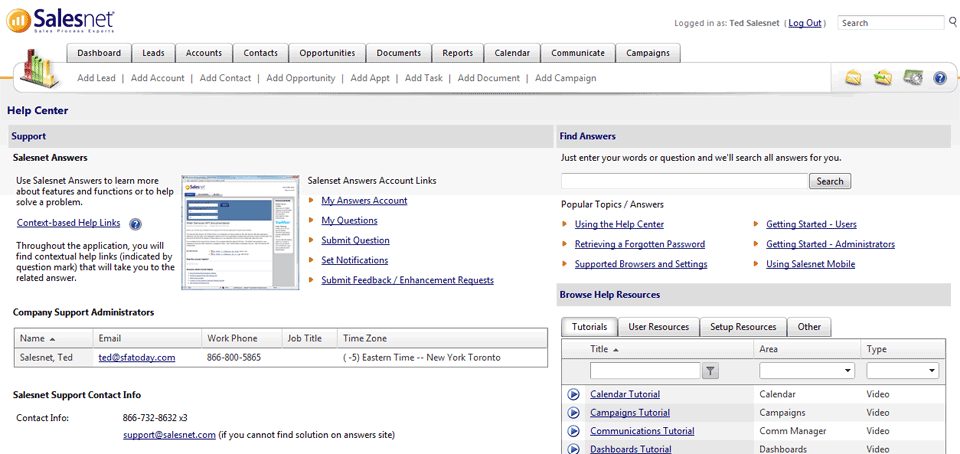Click Add Lead shortcut

[96, 78]
